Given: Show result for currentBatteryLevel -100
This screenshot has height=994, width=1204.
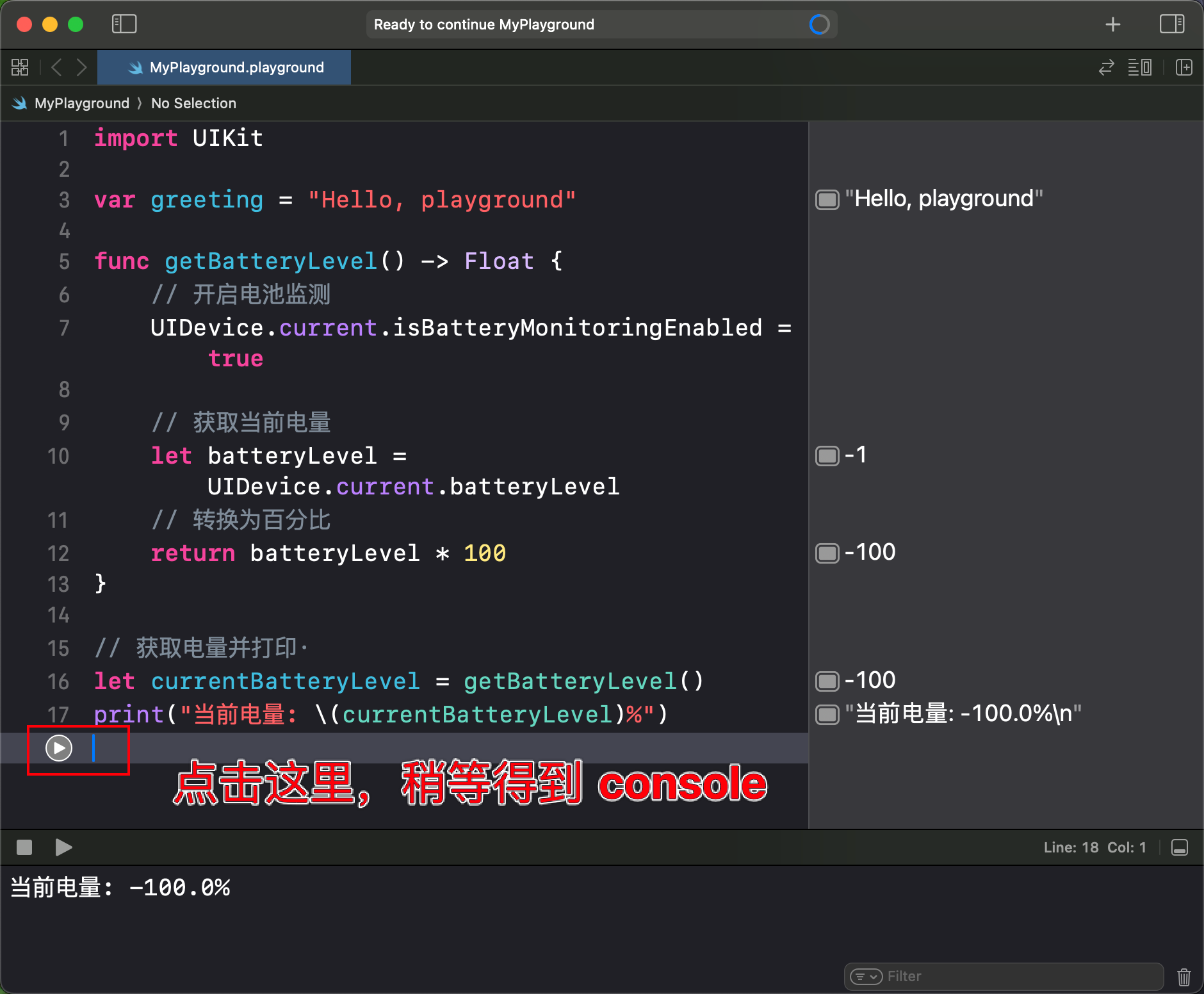Looking at the screenshot, I should click(827, 681).
